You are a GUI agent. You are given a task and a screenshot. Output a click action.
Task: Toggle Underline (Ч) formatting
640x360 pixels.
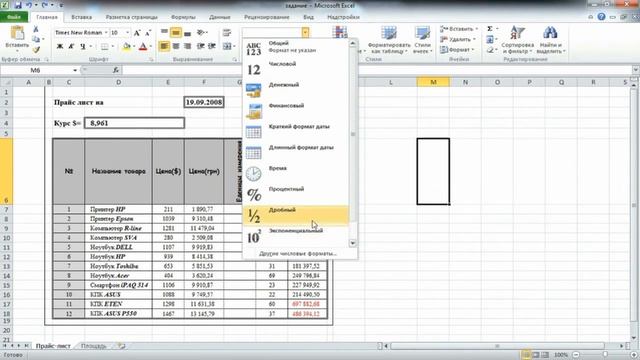tap(83, 47)
